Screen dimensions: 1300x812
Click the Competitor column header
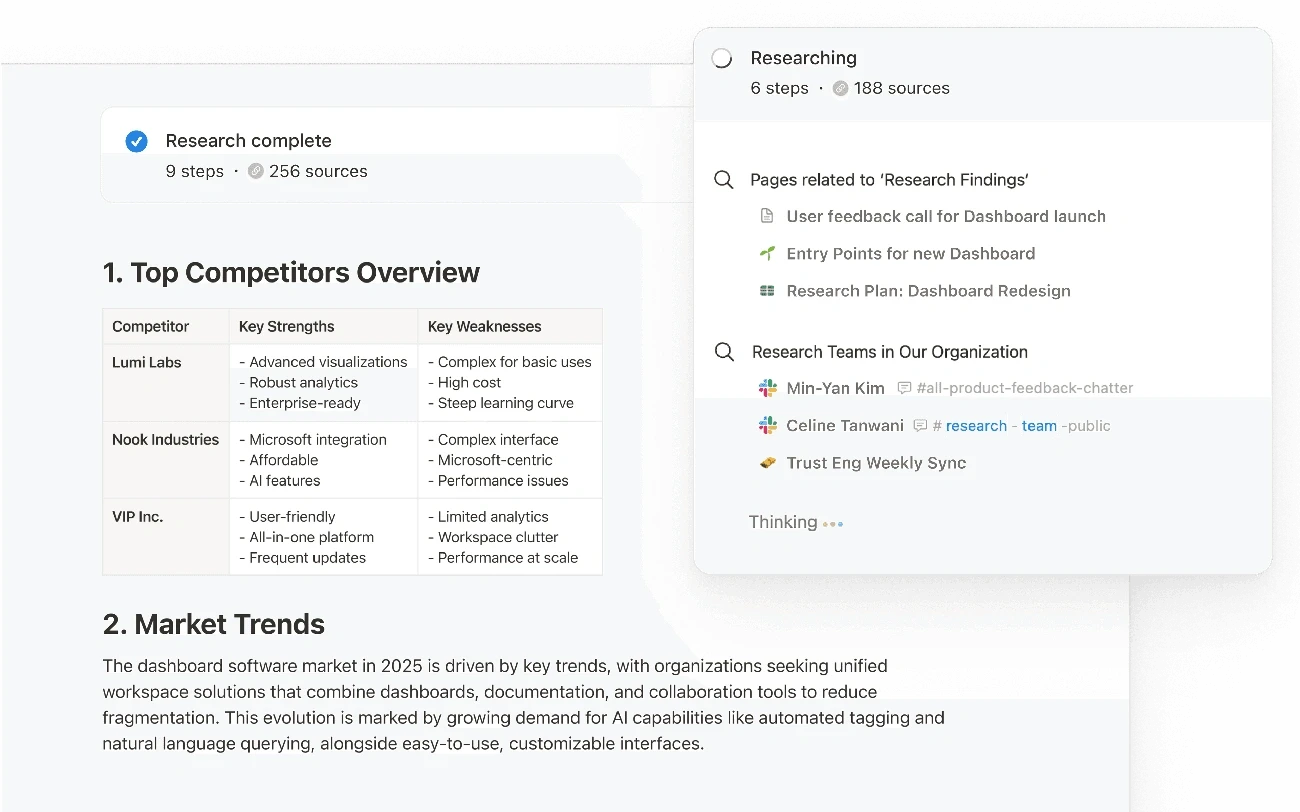click(x=150, y=326)
